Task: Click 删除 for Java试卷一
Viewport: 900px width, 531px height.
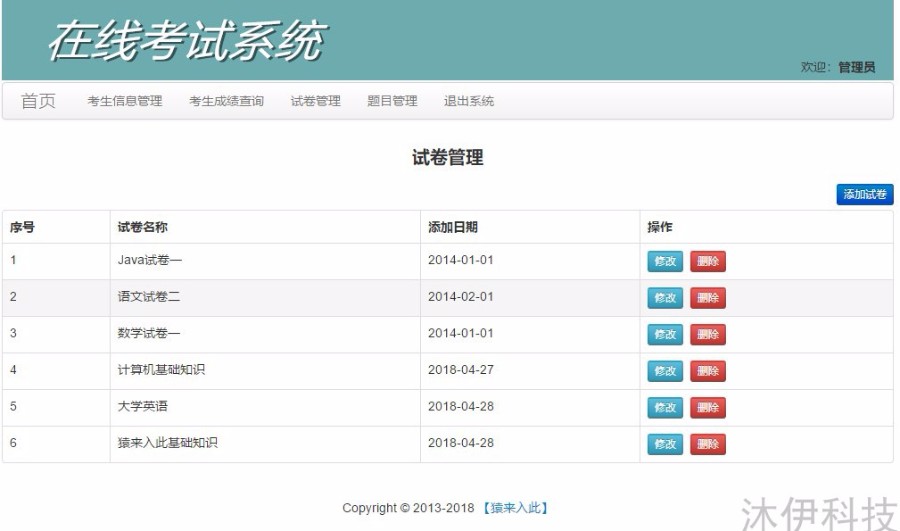Action: [708, 261]
